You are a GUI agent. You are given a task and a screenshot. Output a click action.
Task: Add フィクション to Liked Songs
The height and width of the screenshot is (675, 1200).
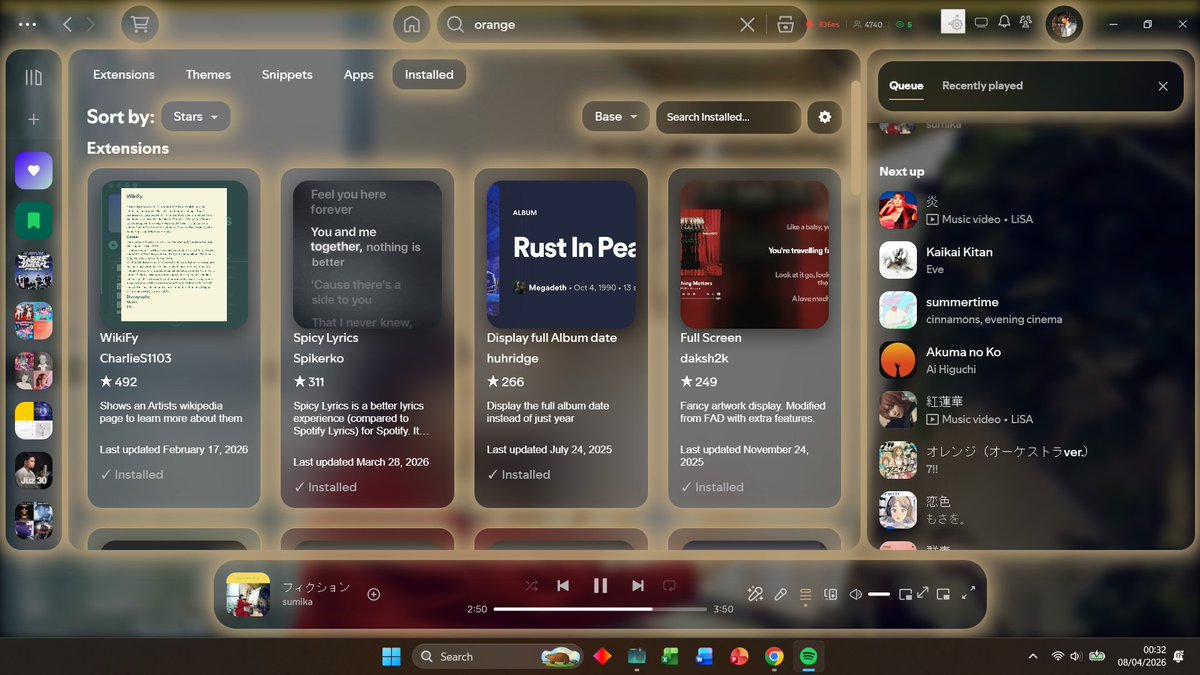[x=374, y=594]
